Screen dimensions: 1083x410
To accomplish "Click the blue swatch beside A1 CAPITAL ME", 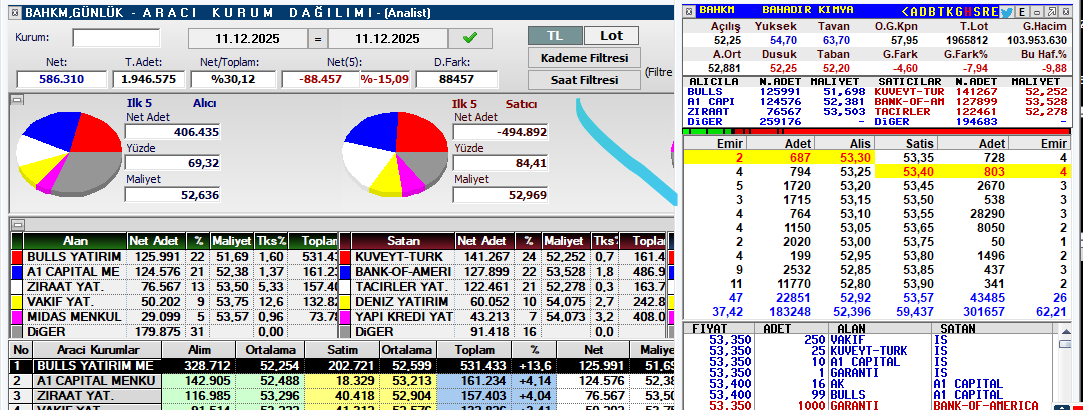I will 17,271.
